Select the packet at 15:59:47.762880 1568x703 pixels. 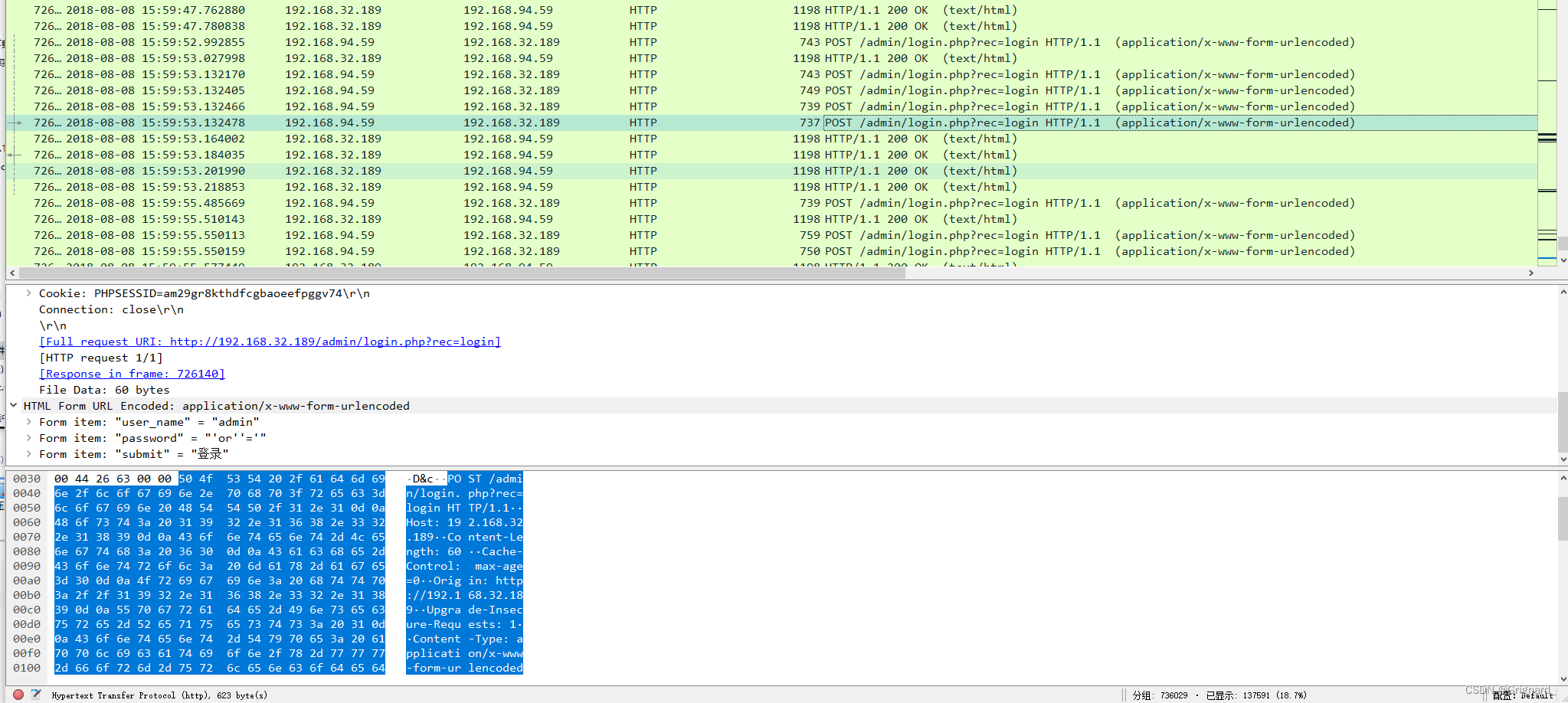coord(771,10)
